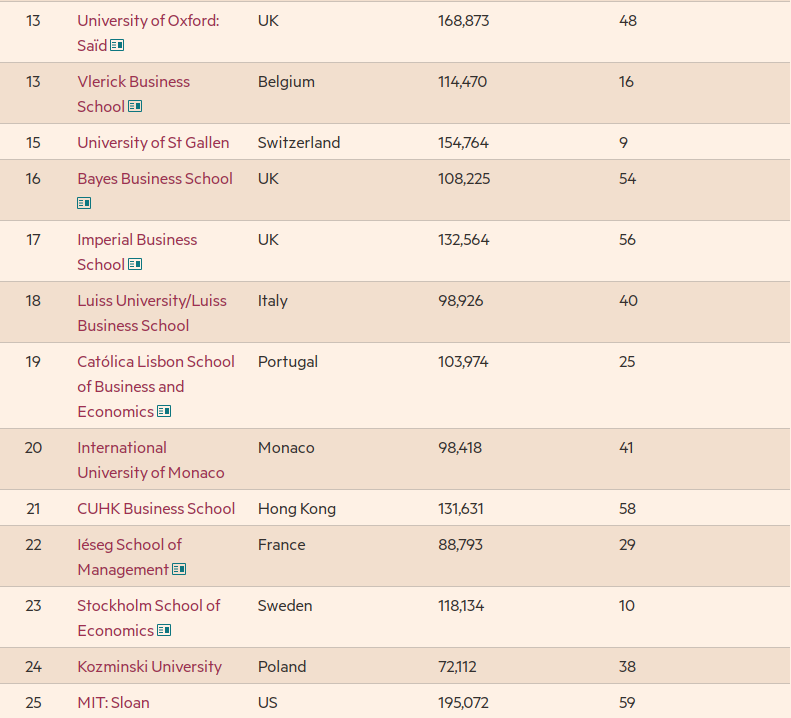Open CUHK Business School link
The image size is (791, 718).
click(x=156, y=509)
